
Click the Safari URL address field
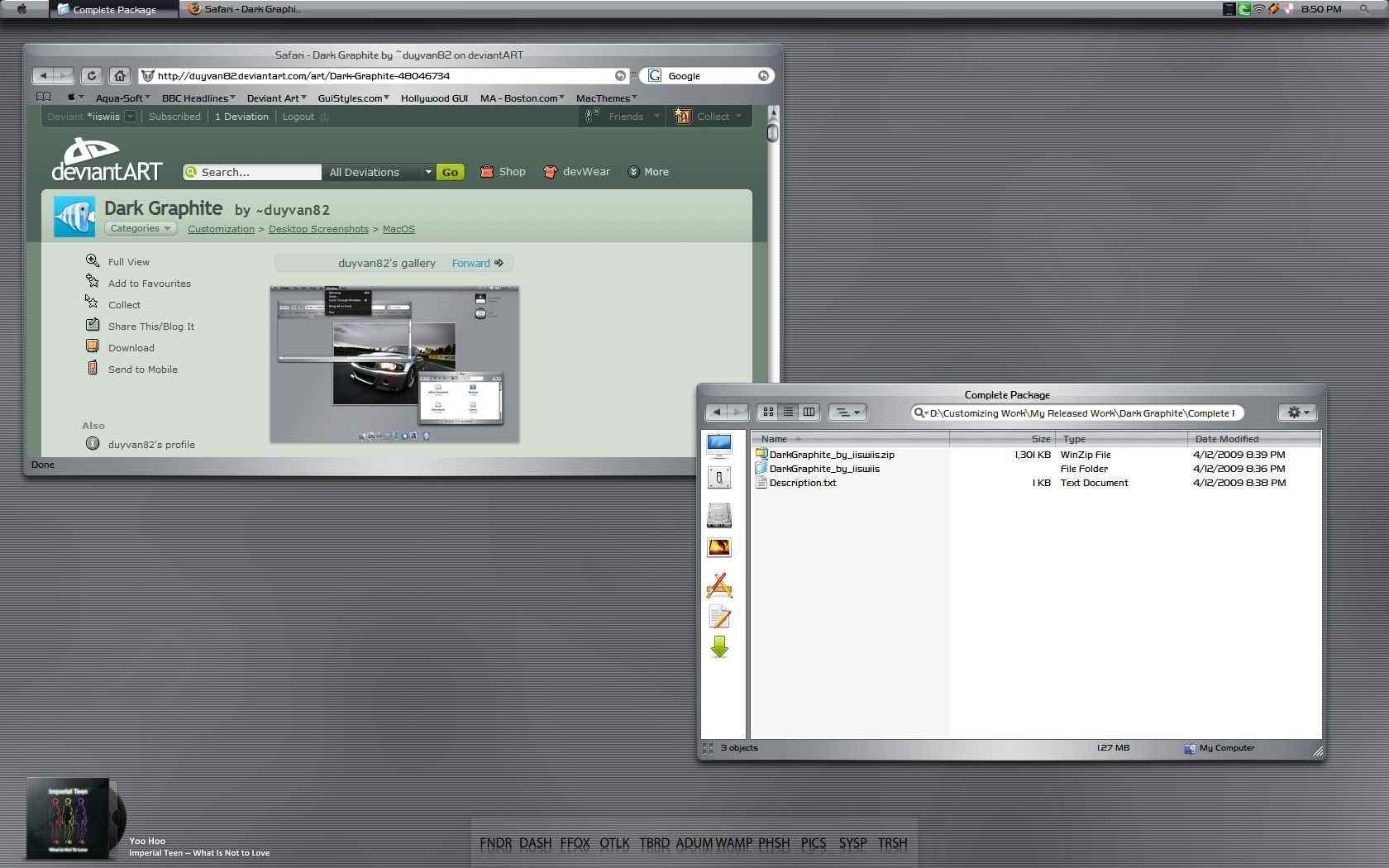click(x=384, y=75)
